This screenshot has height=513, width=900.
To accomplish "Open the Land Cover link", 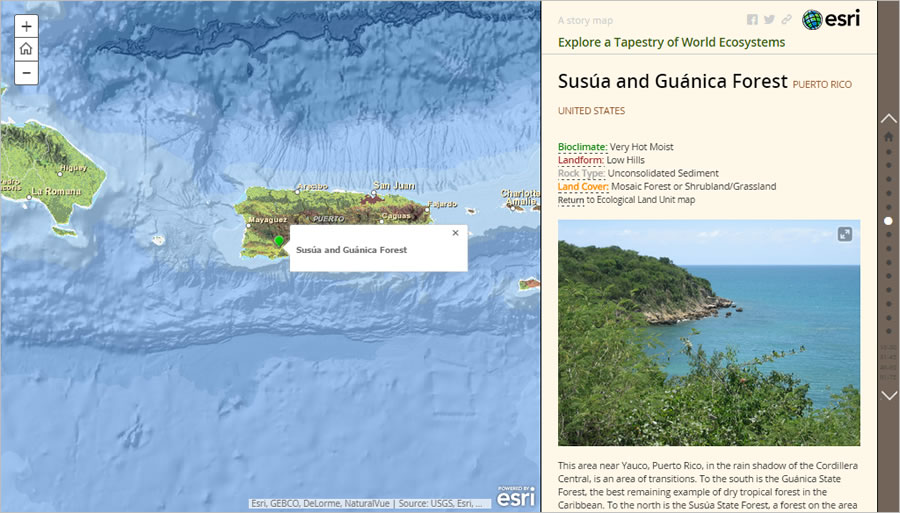I will pos(583,186).
